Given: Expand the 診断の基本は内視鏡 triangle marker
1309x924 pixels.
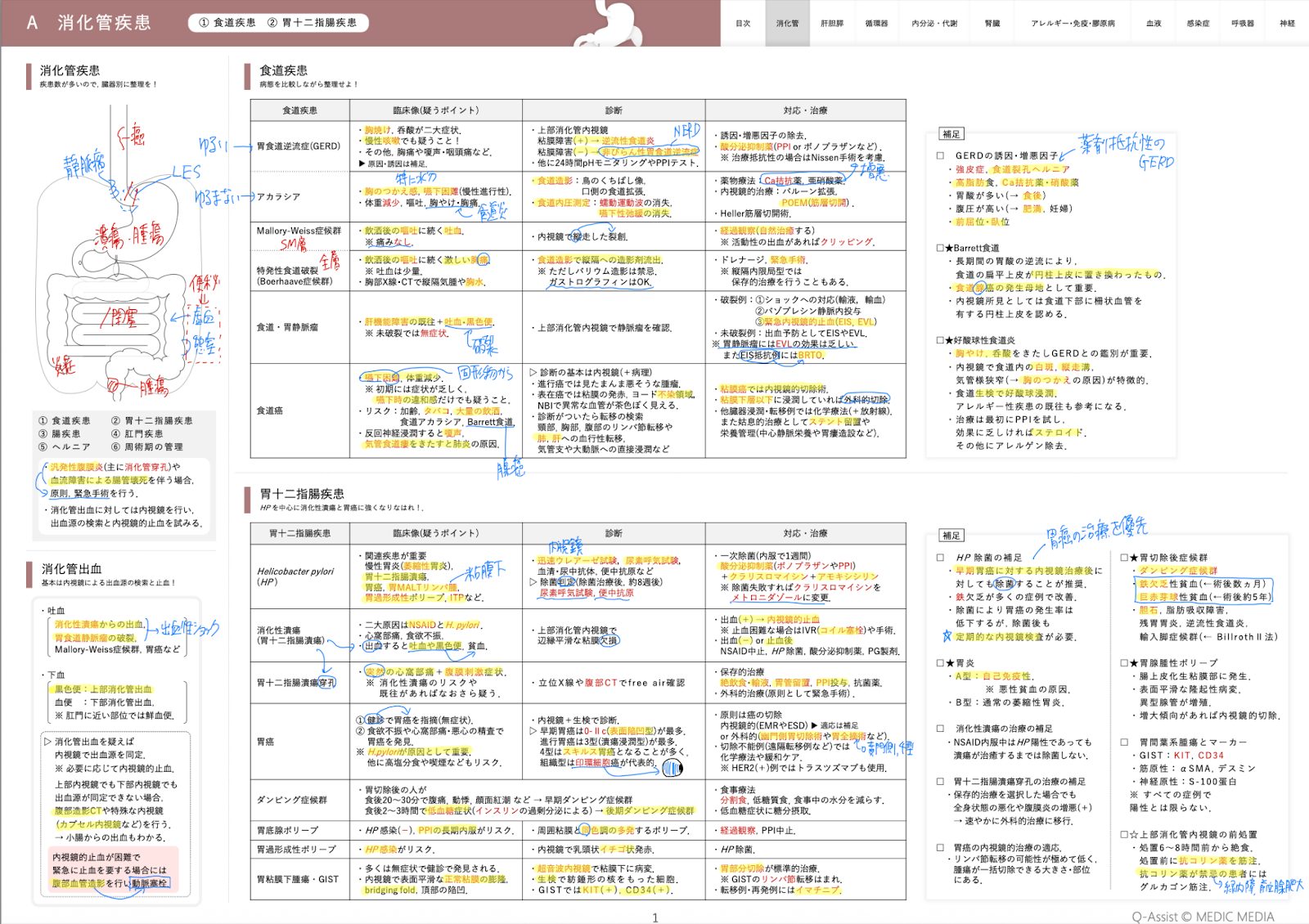Looking at the screenshot, I should point(533,372).
